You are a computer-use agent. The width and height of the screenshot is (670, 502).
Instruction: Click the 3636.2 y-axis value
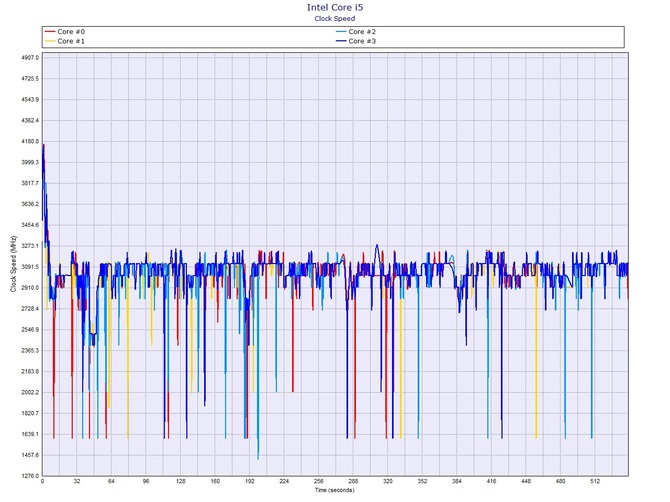point(30,204)
